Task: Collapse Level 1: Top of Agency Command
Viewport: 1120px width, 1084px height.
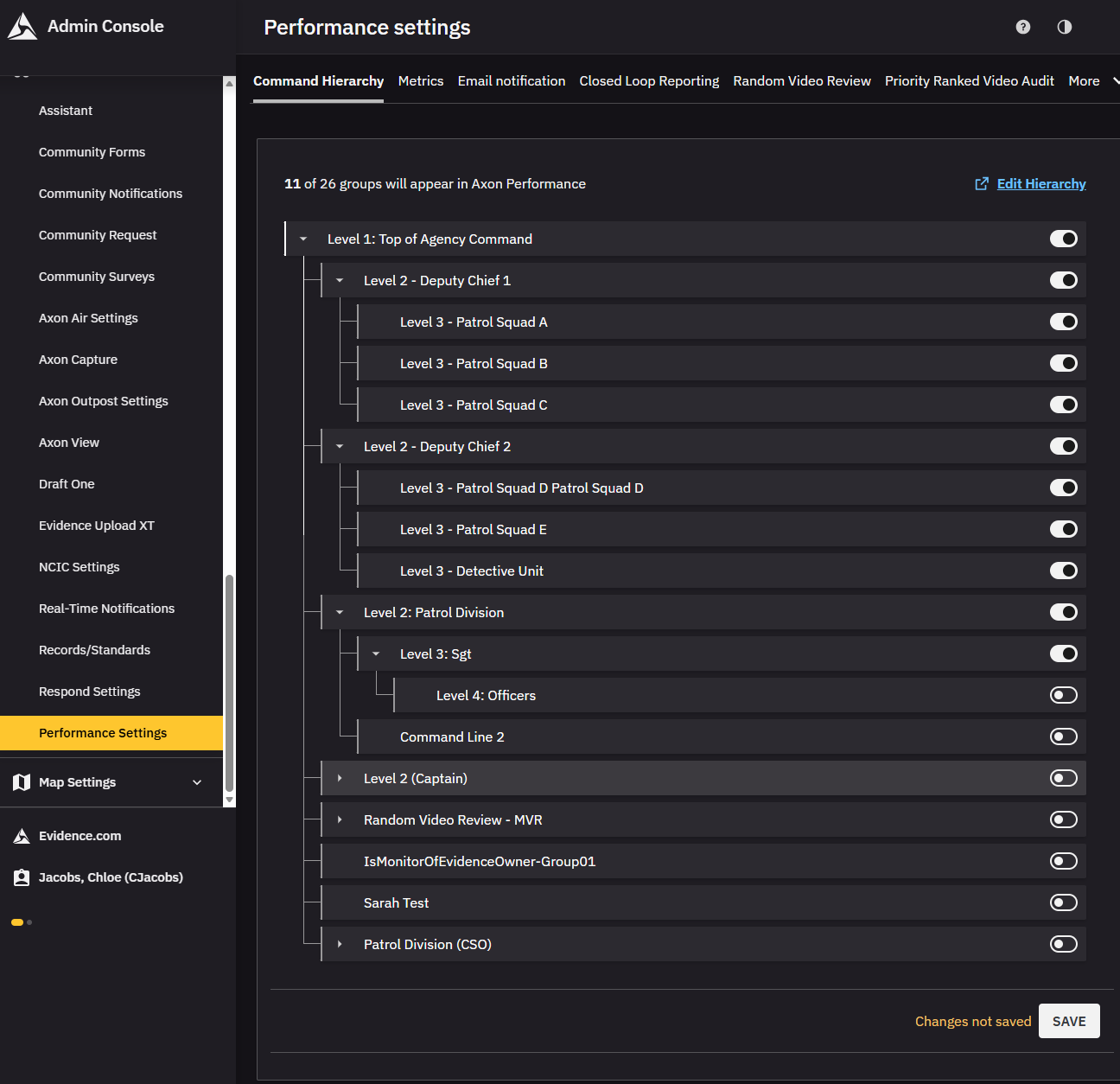Action: 303,239
